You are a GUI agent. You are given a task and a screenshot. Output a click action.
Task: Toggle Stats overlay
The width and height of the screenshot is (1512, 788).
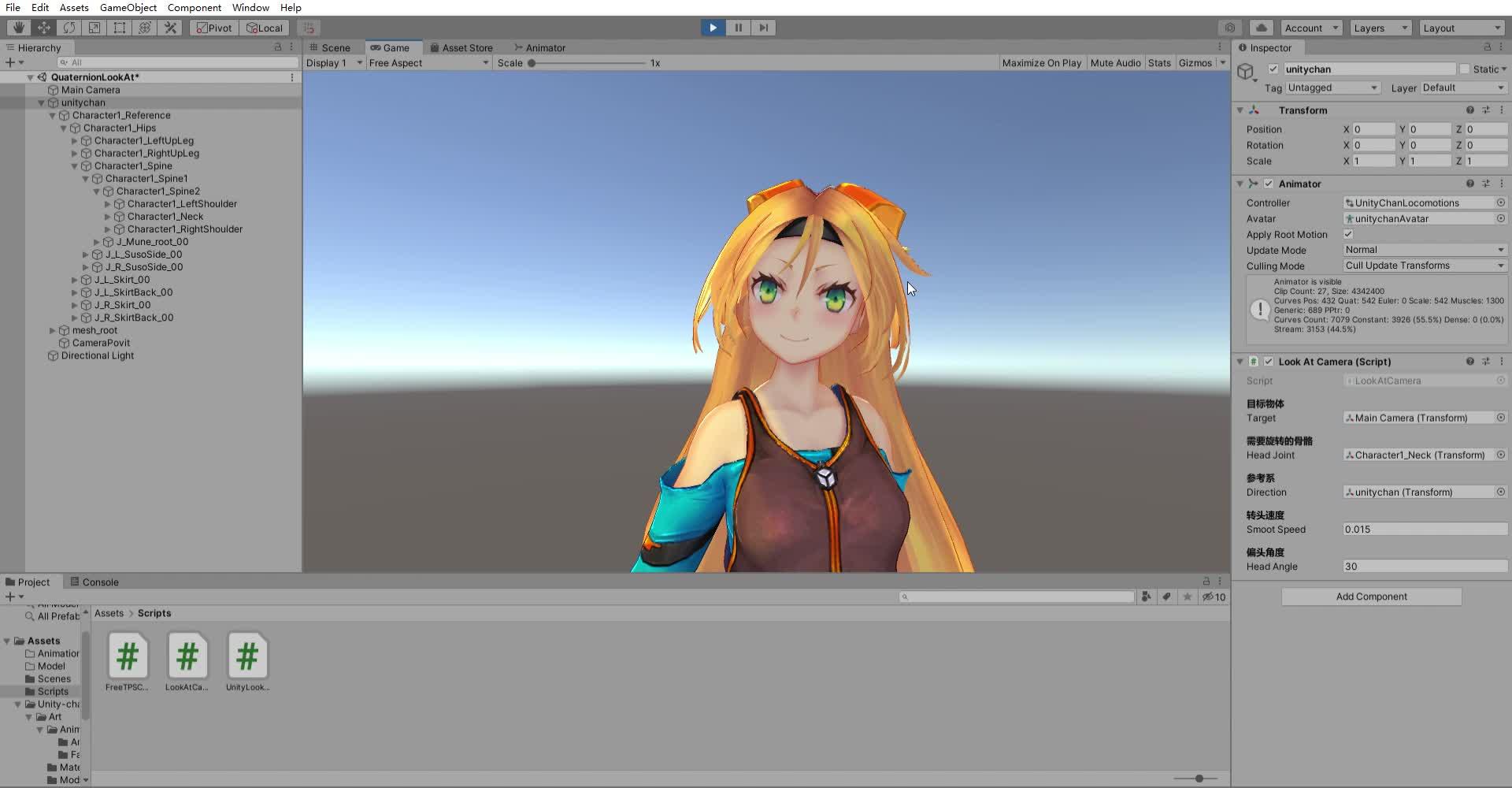[x=1159, y=63]
